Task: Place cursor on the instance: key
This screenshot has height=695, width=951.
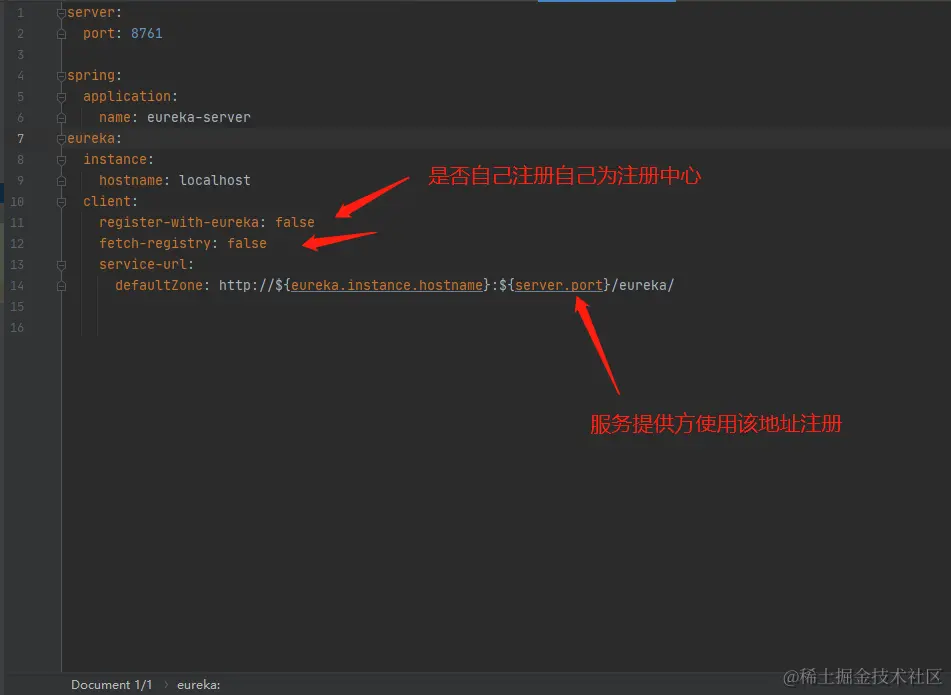Action: [x=118, y=159]
